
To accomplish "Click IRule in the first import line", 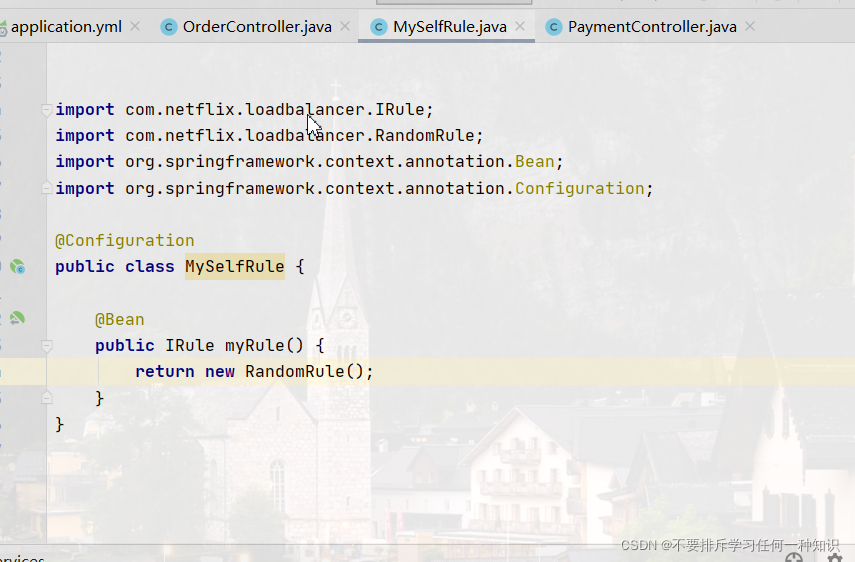I will 400,110.
